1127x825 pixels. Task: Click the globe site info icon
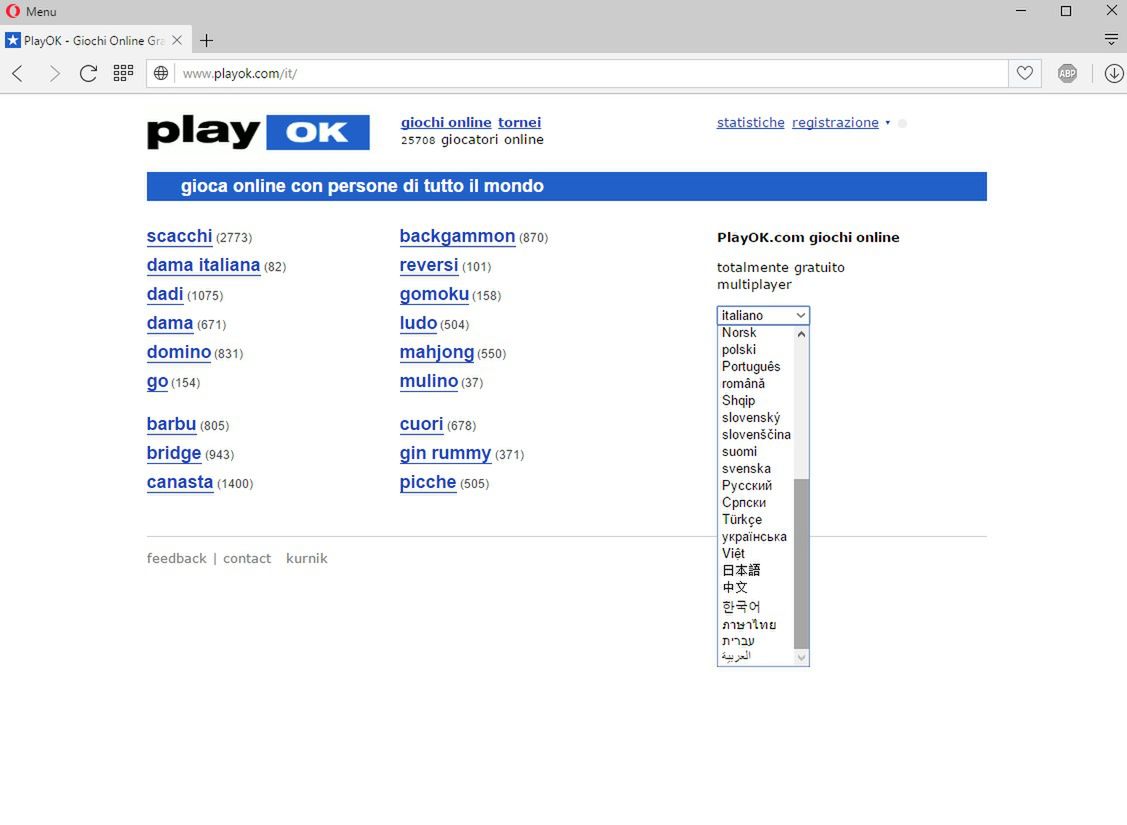[x=161, y=73]
